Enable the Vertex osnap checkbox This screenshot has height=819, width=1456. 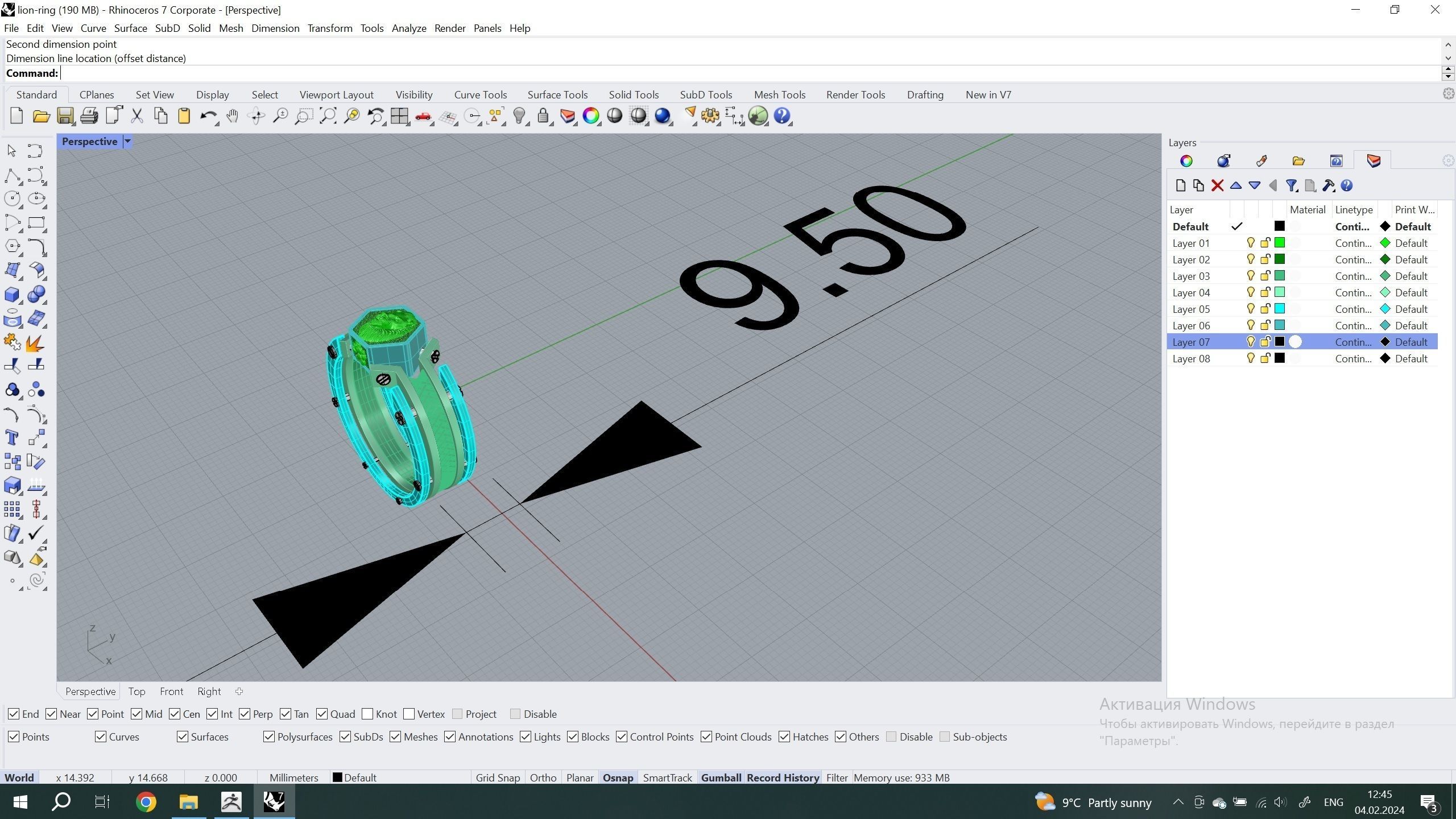[409, 714]
